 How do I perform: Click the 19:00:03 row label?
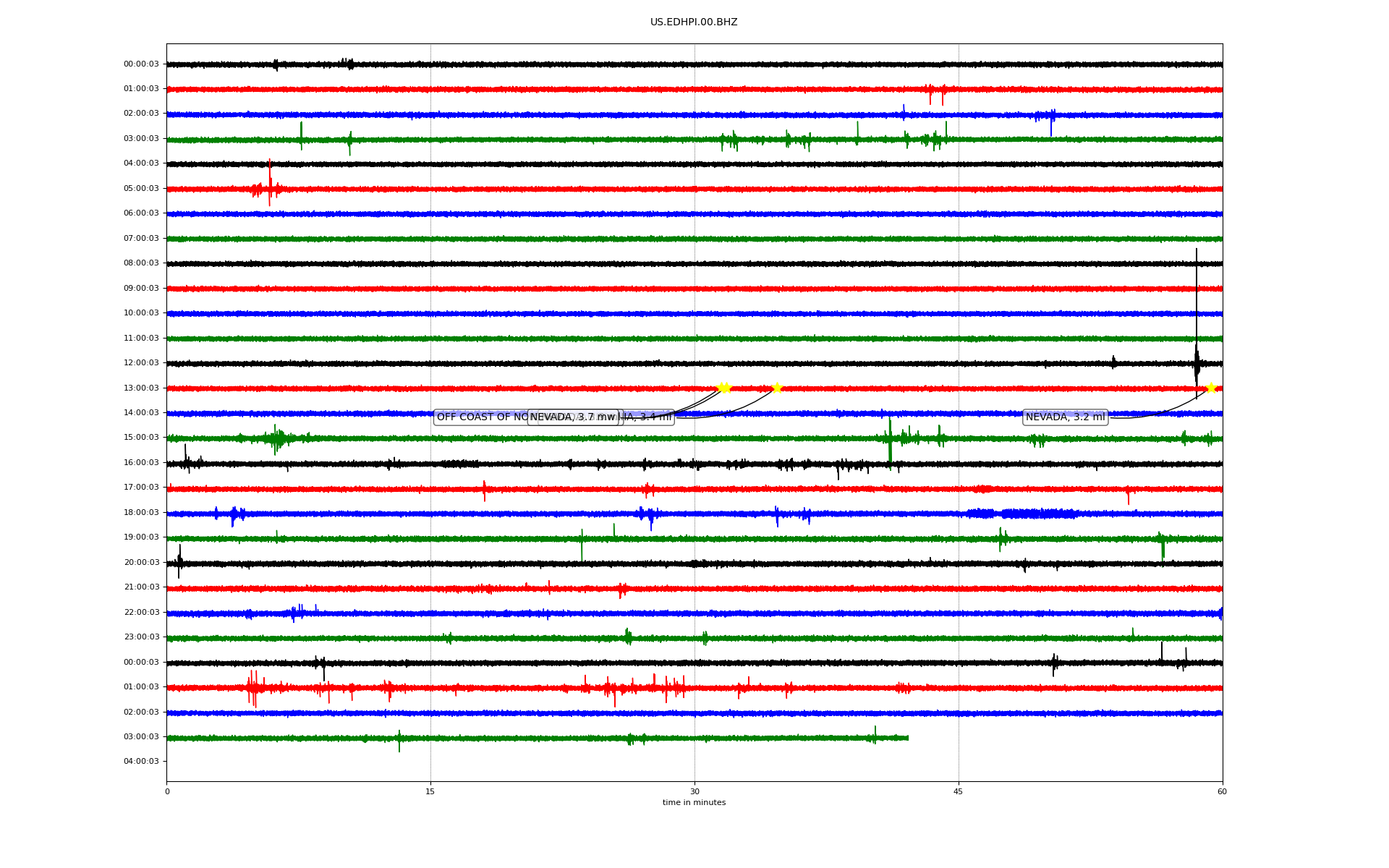coord(141,537)
